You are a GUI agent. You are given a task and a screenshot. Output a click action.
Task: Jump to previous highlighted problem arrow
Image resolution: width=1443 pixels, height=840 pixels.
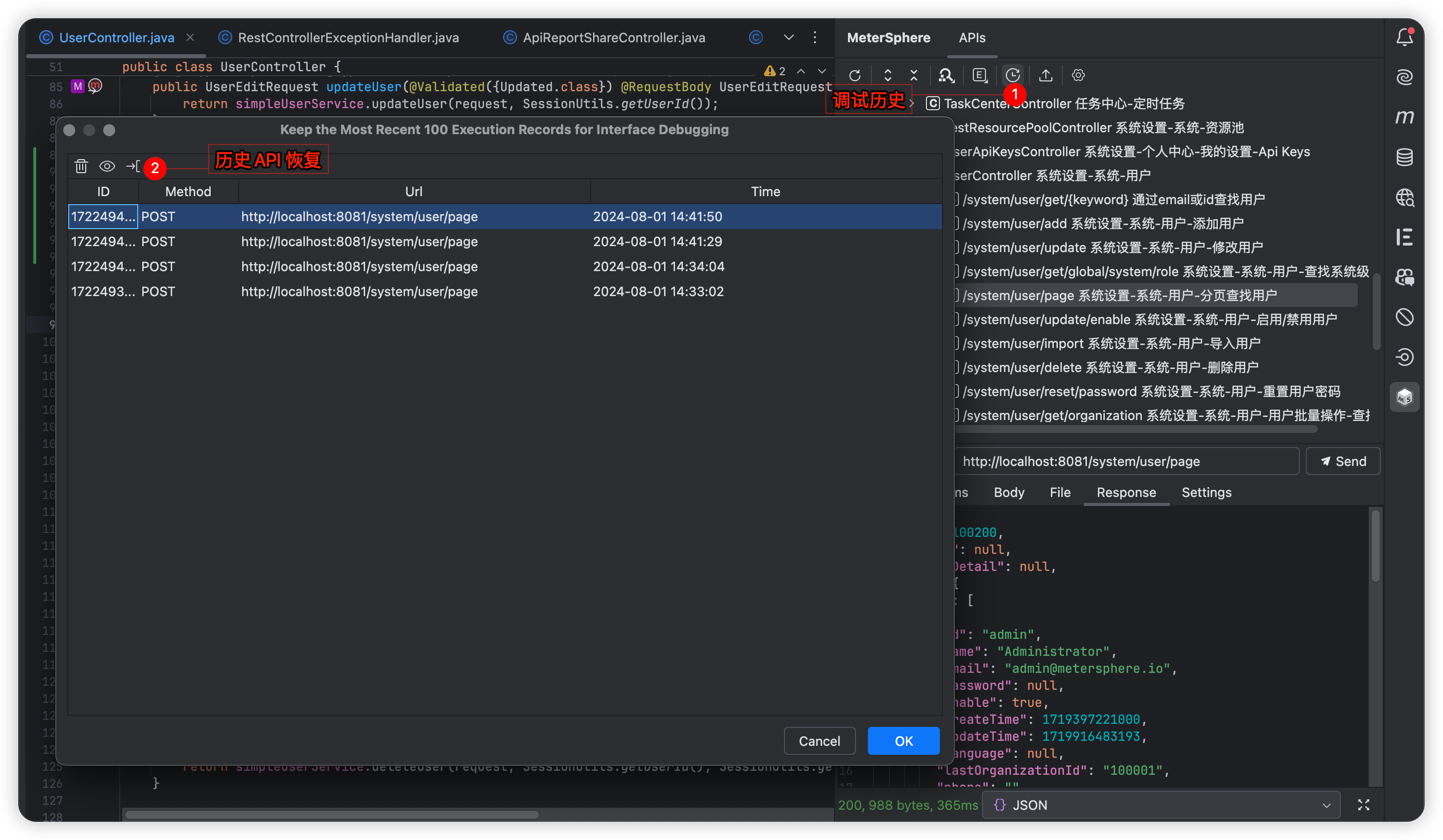point(801,71)
